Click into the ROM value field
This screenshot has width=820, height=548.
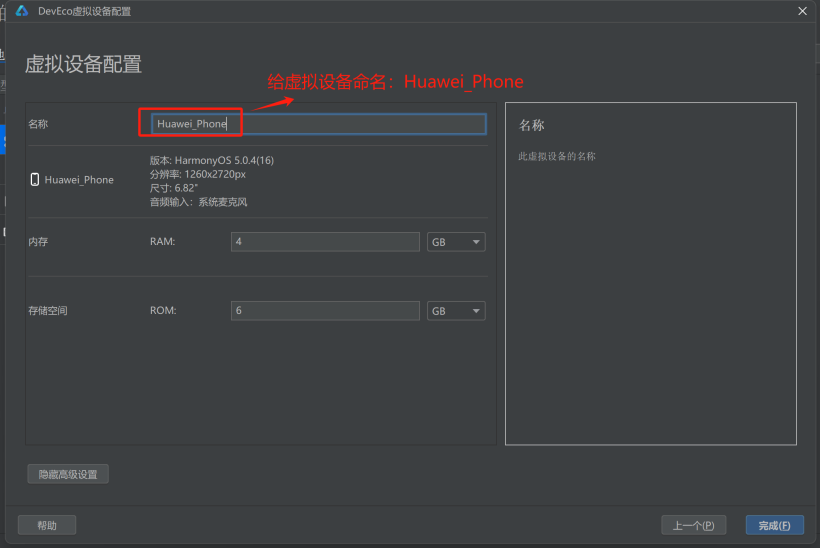(325, 311)
